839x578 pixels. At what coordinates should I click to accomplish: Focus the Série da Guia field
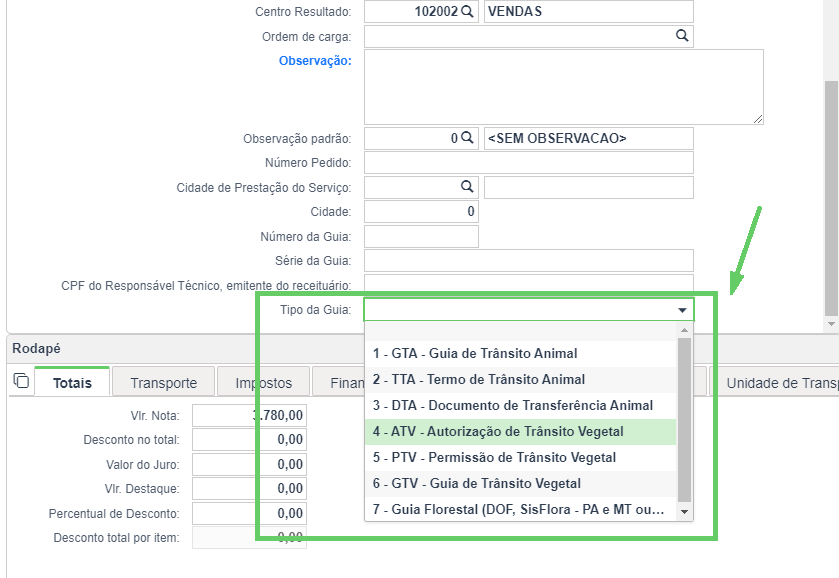point(529,261)
